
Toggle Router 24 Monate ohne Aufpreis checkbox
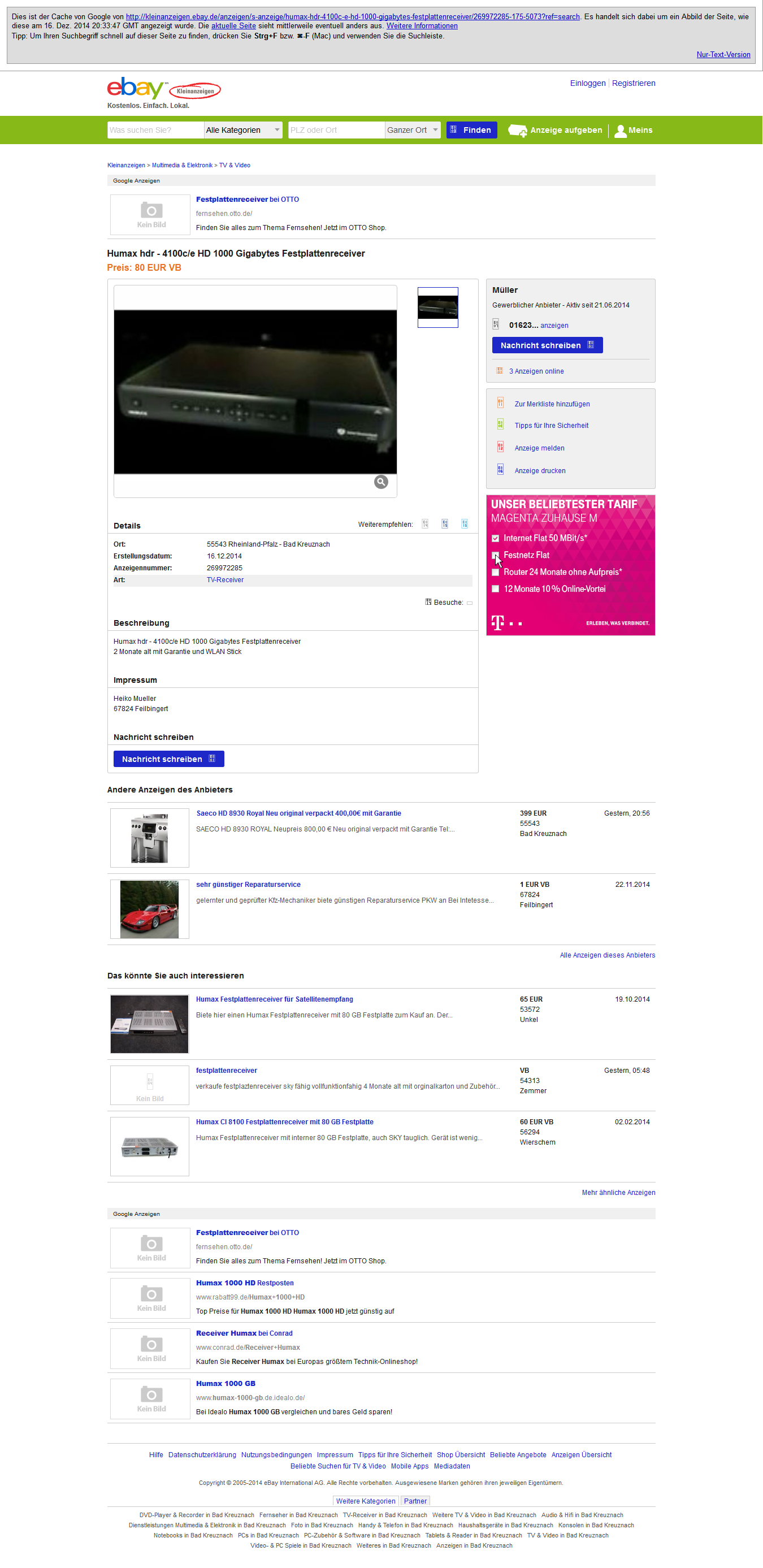coord(495,572)
